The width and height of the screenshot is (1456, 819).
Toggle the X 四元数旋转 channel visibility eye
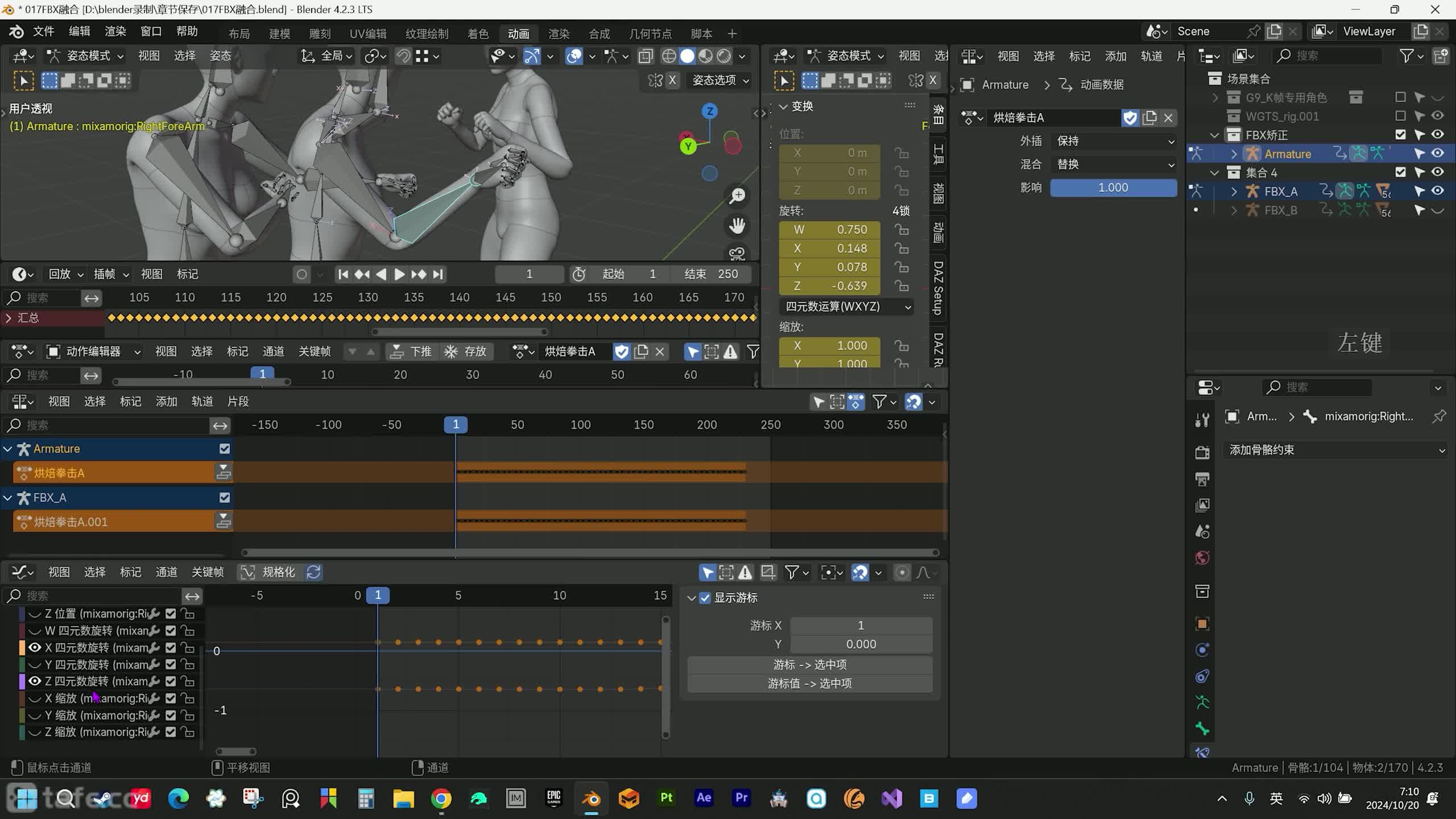click(35, 647)
